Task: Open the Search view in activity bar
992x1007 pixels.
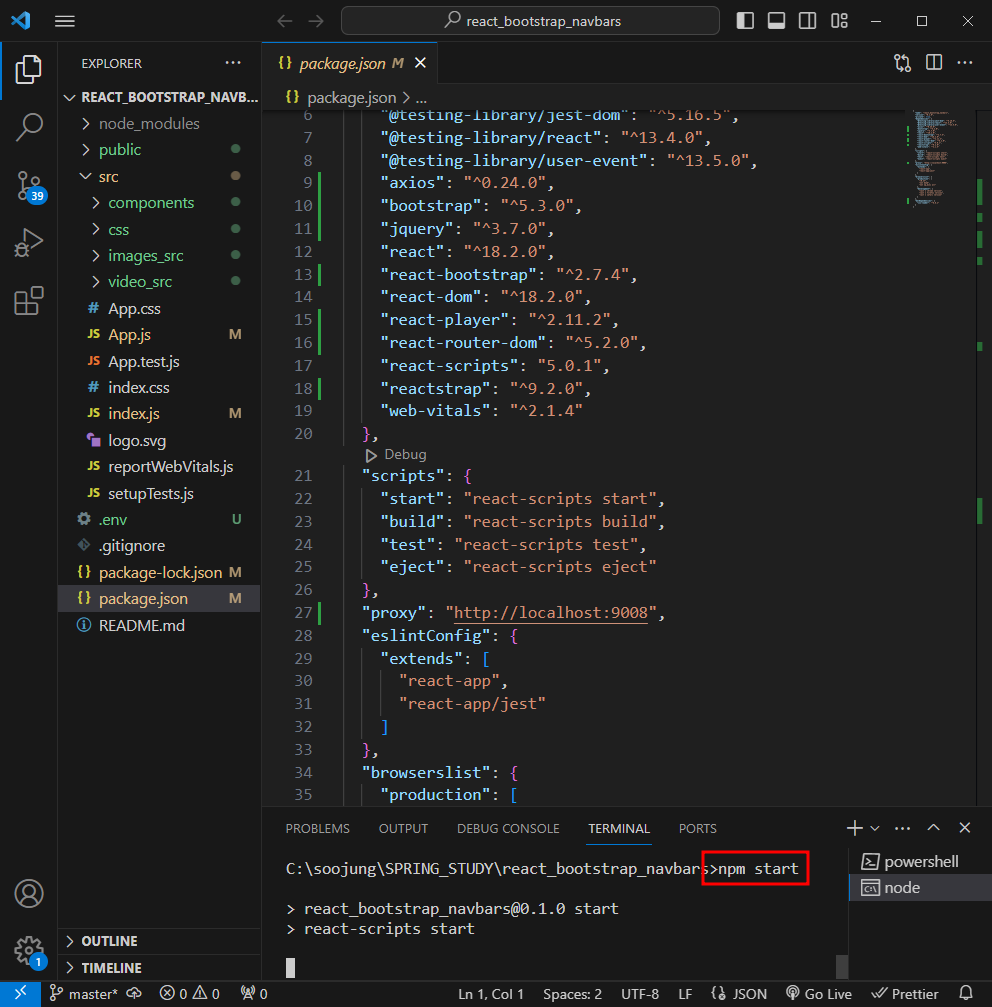Action: tap(29, 127)
